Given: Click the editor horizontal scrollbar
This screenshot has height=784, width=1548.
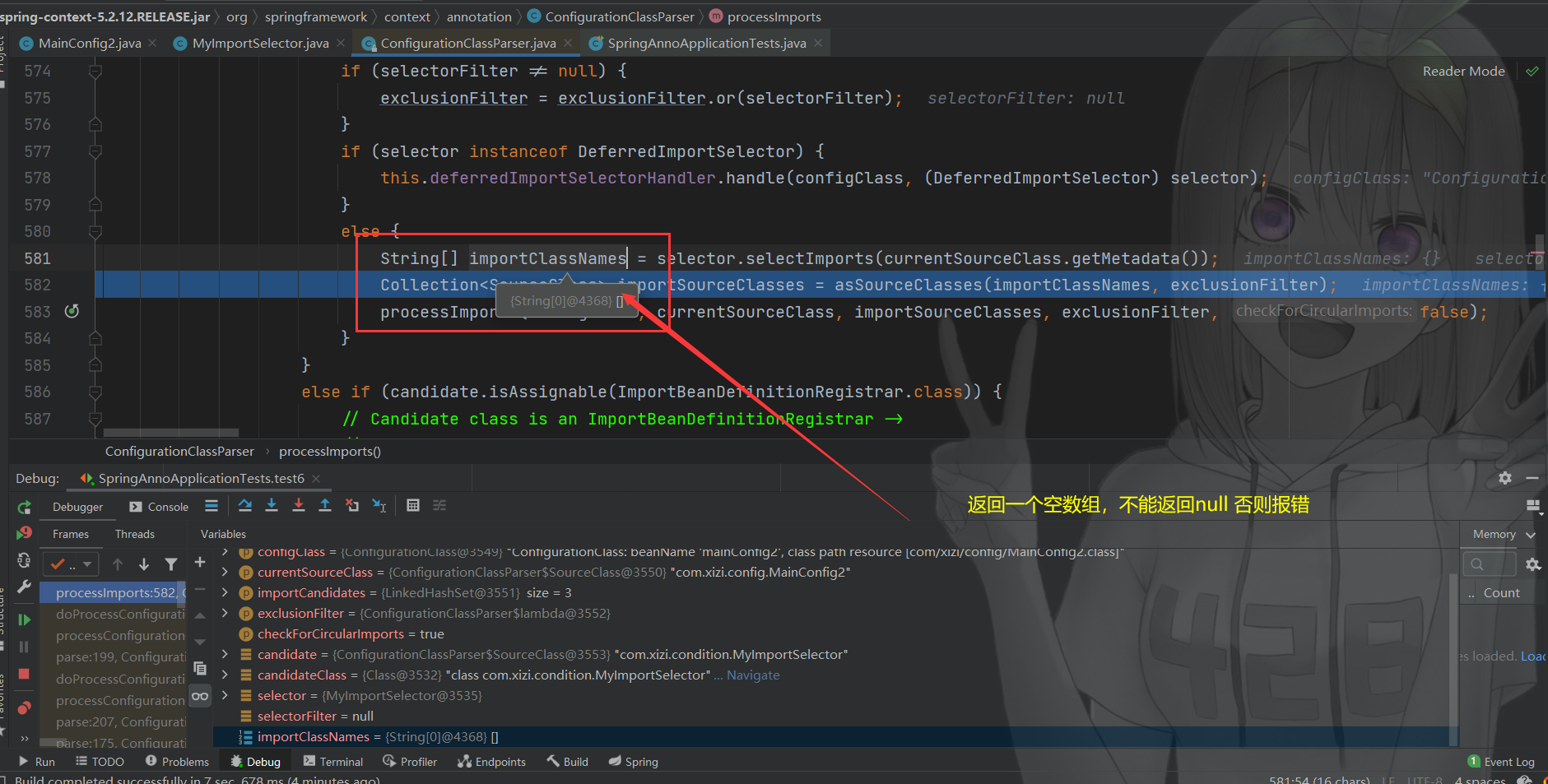Looking at the screenshot, I should click(x=171, y=432).
